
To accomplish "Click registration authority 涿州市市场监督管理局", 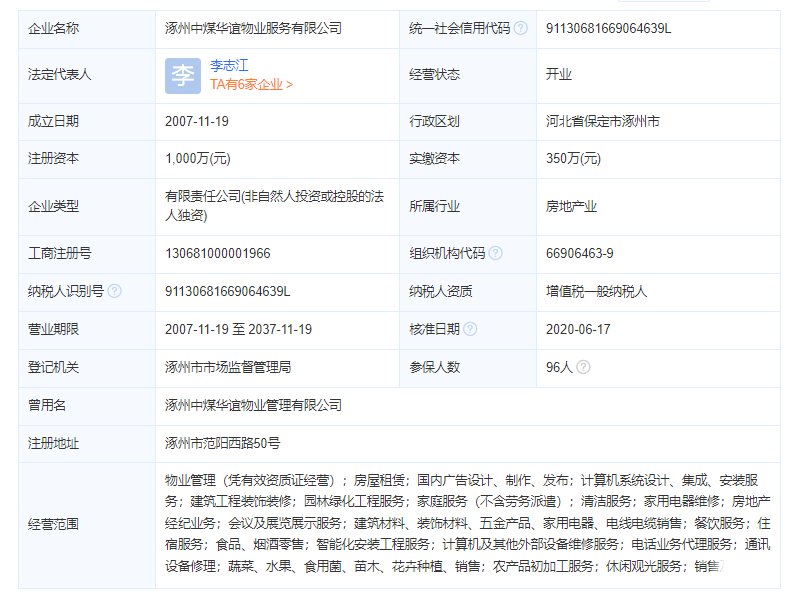I will pos(228,367).
